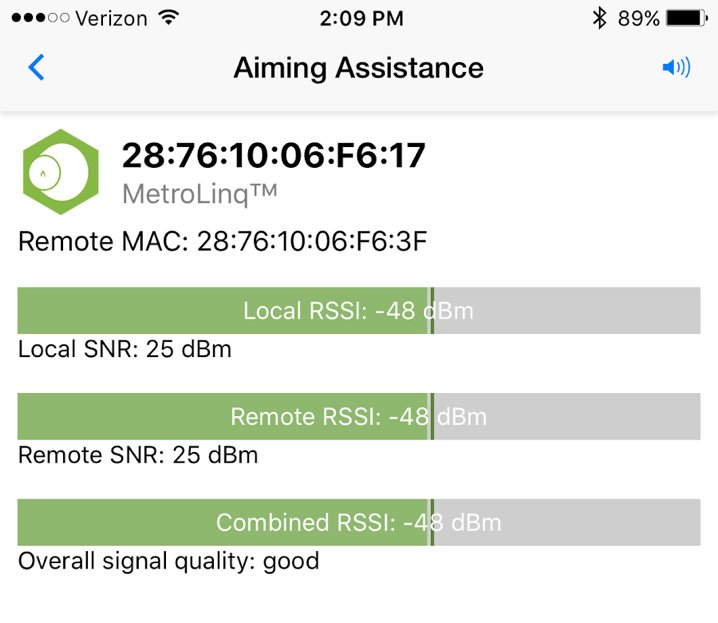Screen dimensions: 718x623
Task: Tap the MetroLinq product name label
Action: tap(199, 193)
